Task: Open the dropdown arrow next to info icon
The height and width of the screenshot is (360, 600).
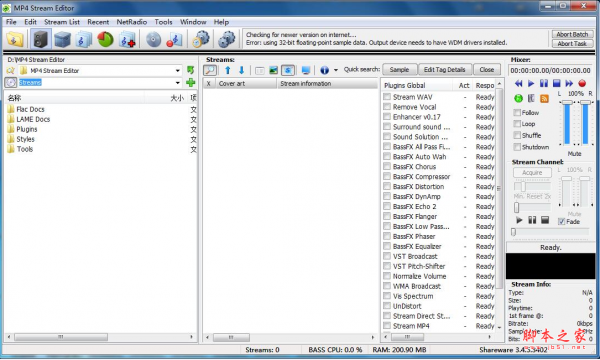Action: (x=336, y=70)
